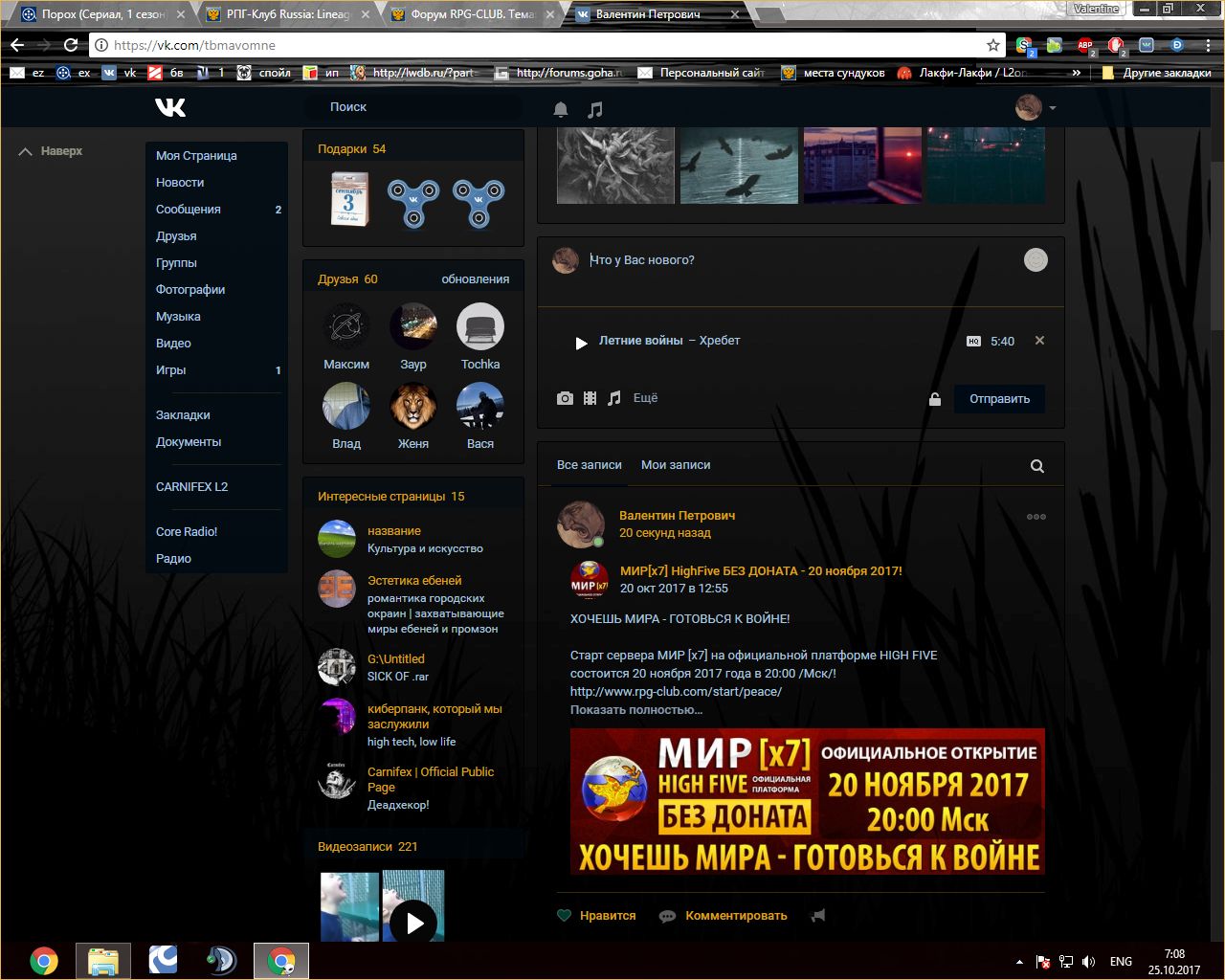Open the Другие закладки bookmarks folder
This screenshot has width=1225, height=980.
[1157, 73]
